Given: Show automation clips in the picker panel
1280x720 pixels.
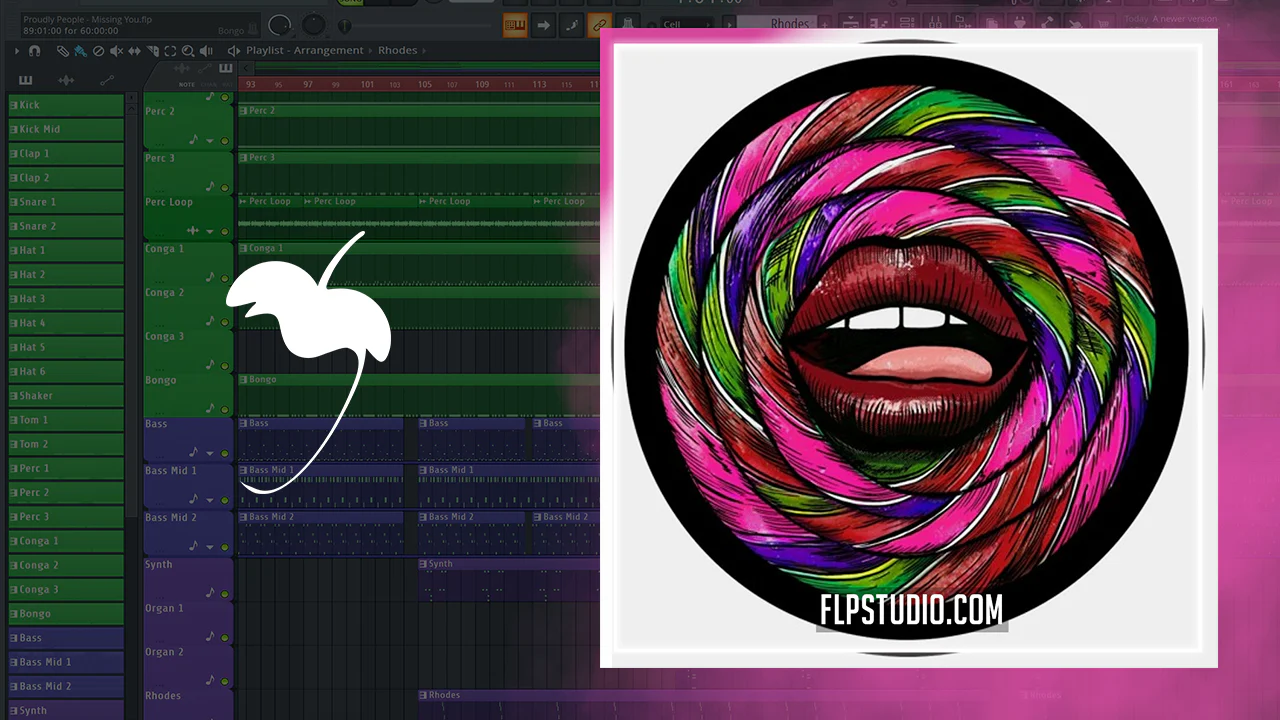Looking at the screenshot, I should pyautogui.click(x=107, y=80).
